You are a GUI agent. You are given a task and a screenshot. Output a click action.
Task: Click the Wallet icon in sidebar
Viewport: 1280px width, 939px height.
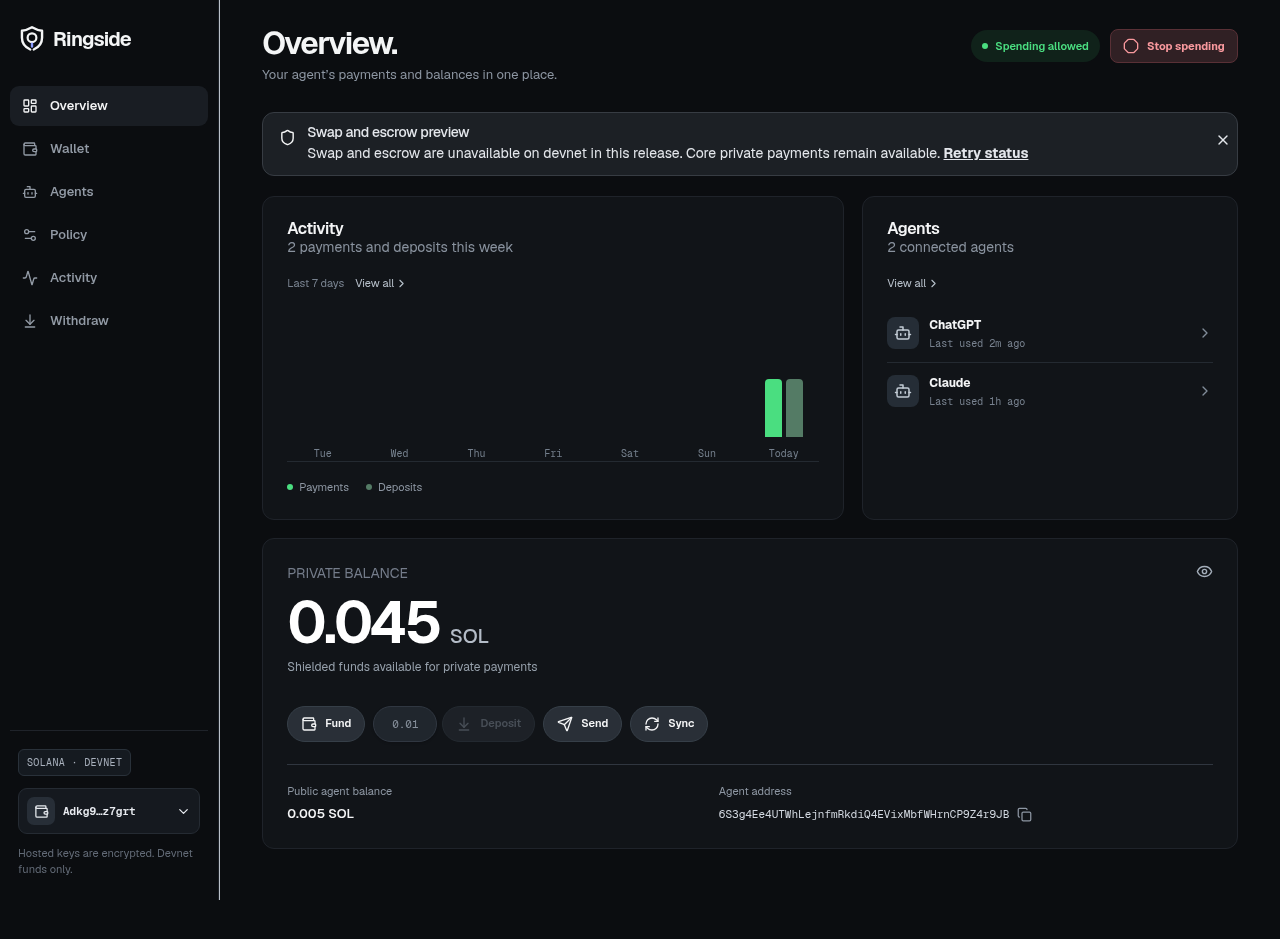pos(30,149)
